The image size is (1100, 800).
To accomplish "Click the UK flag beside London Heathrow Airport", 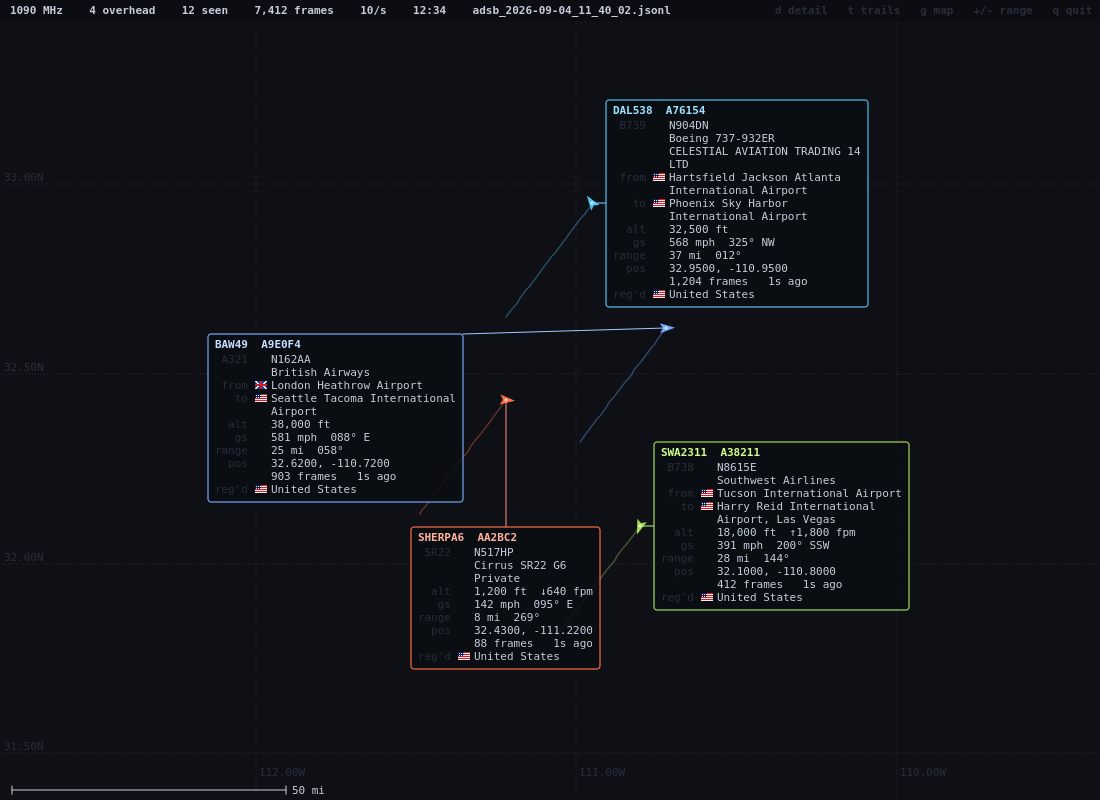I will (261, 385).
